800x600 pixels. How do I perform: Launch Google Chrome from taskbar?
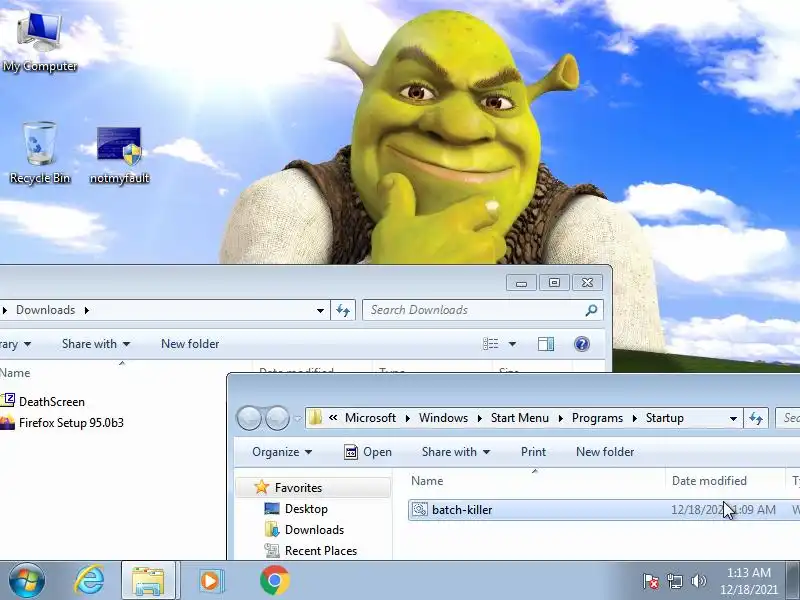point(274,581)
